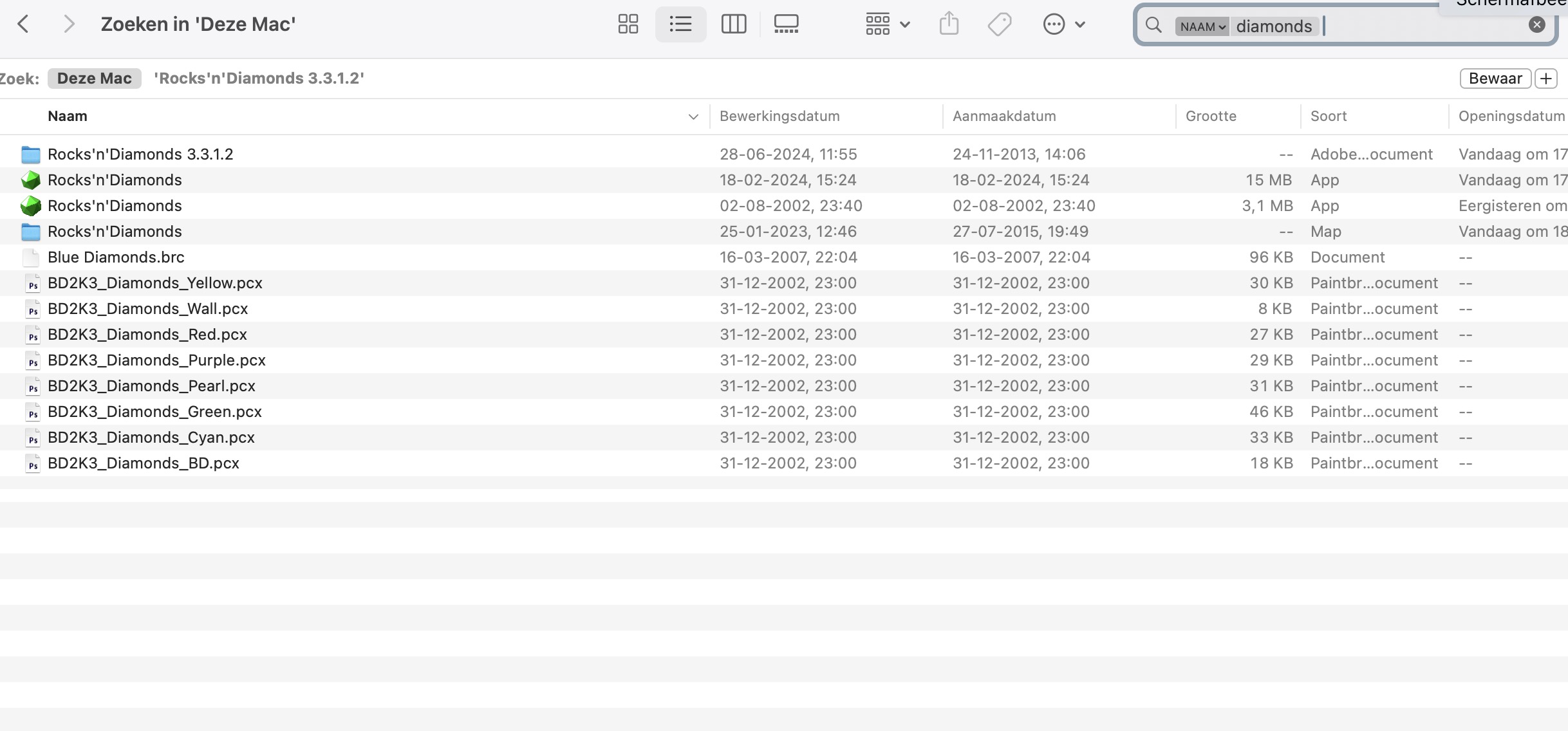Click PS icon of BD2K3_Diamonds_BD.pcx

coord(32,463)
